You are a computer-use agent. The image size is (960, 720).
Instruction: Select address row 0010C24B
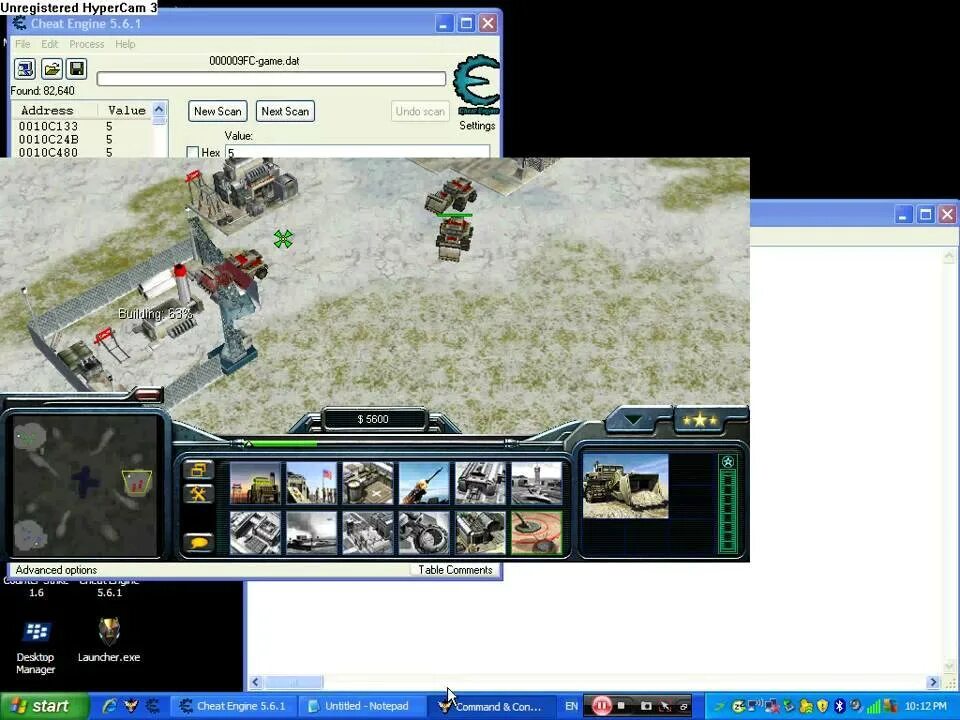pyautogui.click(x=82, y=140)
